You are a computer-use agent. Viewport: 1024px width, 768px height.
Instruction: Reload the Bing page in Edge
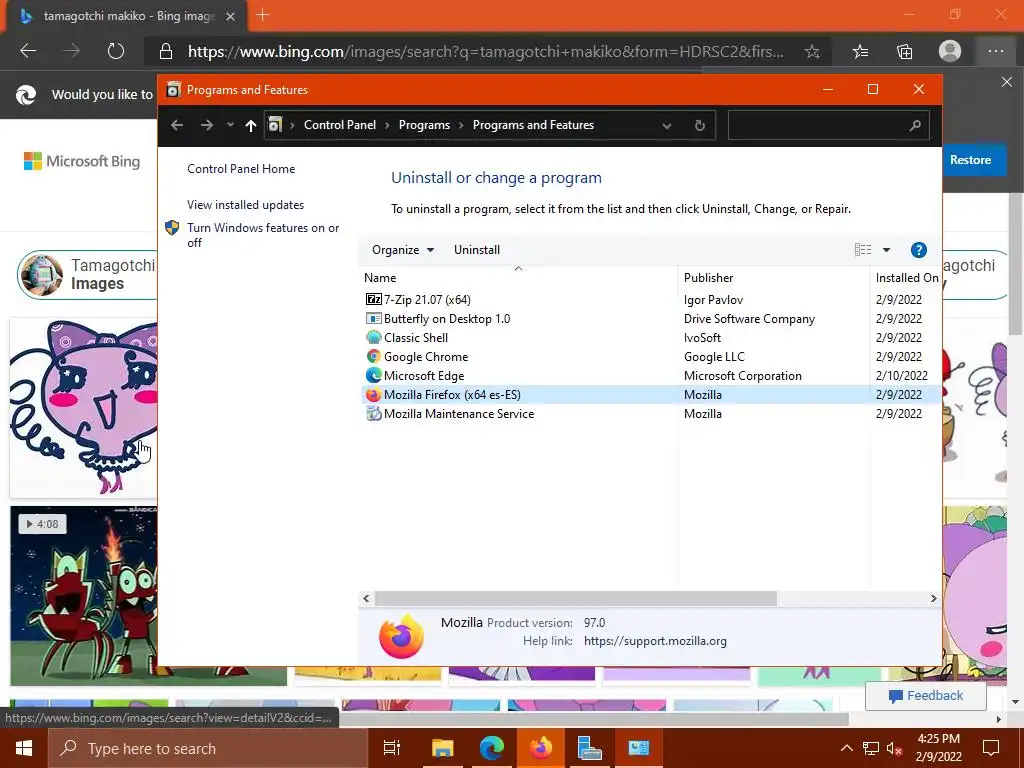tap(116, 51)
